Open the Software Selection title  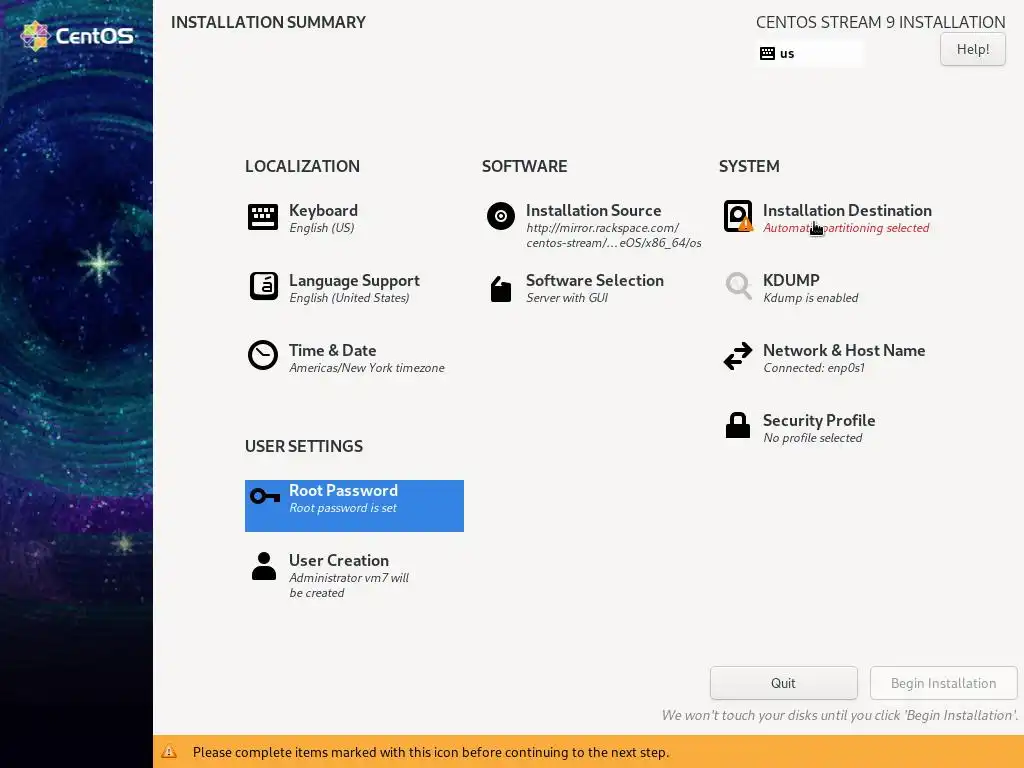click(594, 280)
